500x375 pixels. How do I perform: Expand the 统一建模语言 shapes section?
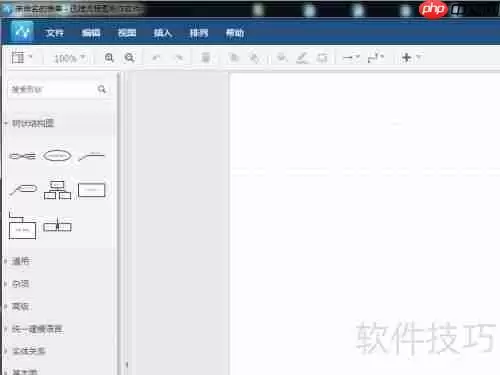37,329
